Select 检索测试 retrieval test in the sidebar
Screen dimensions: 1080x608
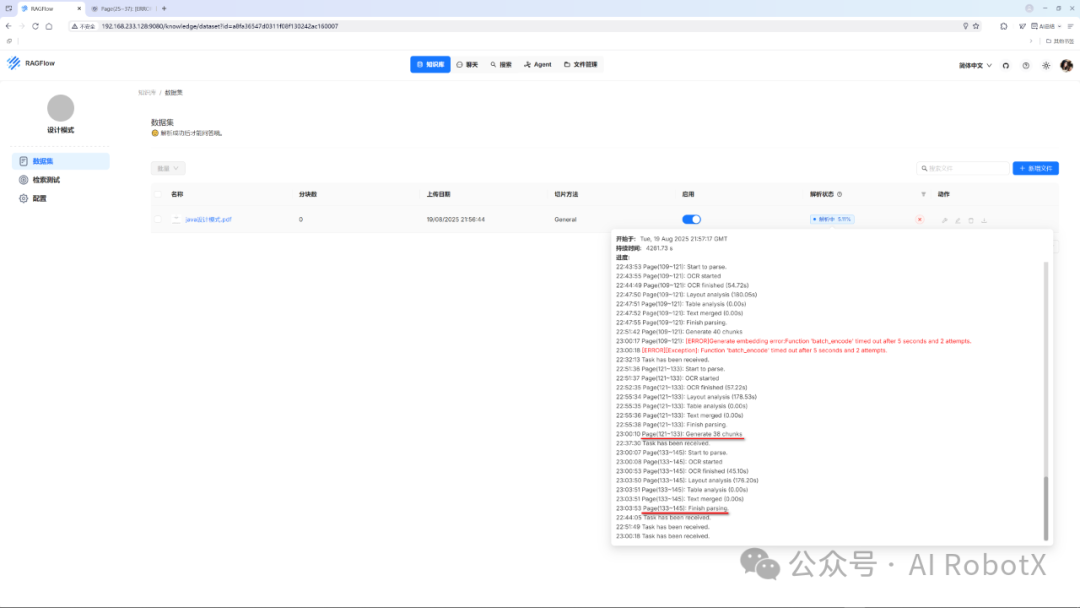click(x=61, y=180)
